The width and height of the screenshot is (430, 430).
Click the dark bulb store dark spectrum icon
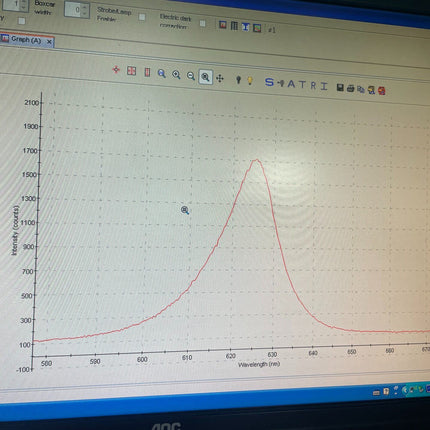(238, 80)
